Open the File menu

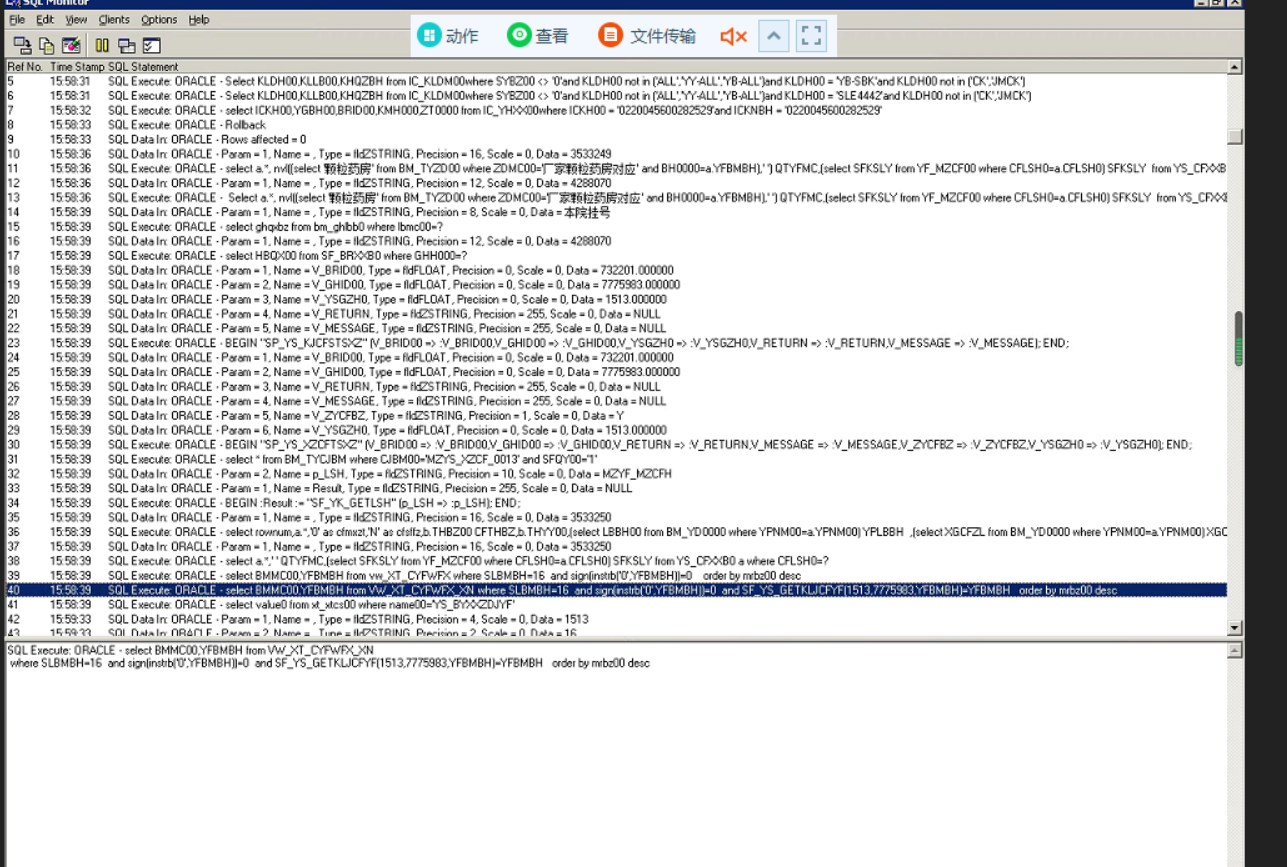pos(17,20)
